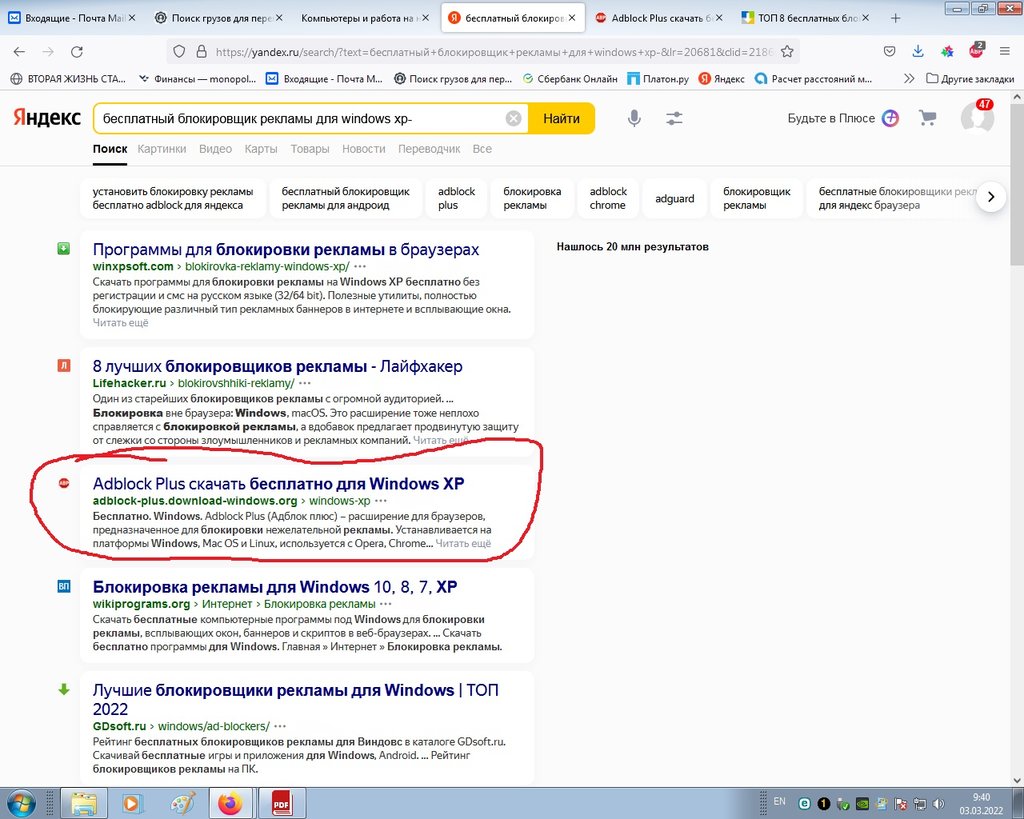1024x819 pixels.
Task: Open the Windows Start menu
Action: [20, 803]
